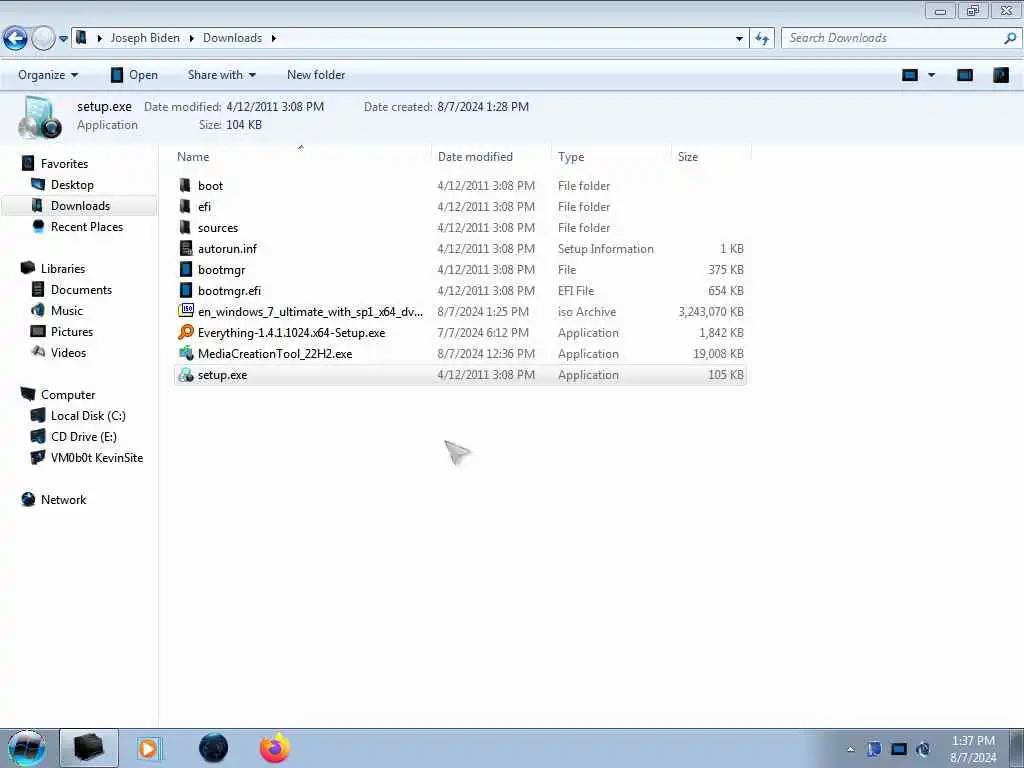Sort by the Date modified column header

[475, 157]
